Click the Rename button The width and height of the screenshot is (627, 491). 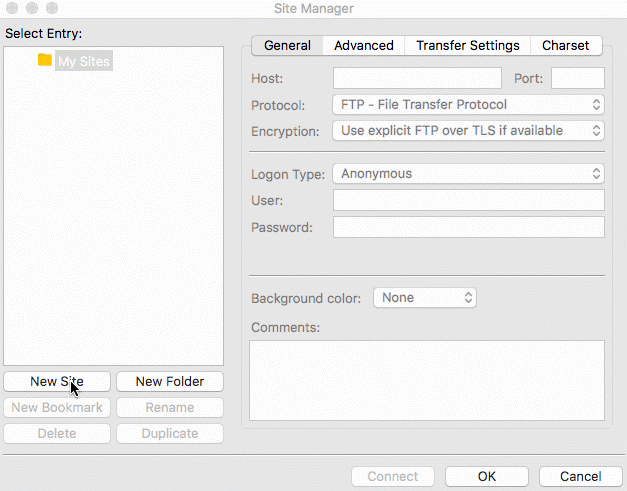[170, 407]
